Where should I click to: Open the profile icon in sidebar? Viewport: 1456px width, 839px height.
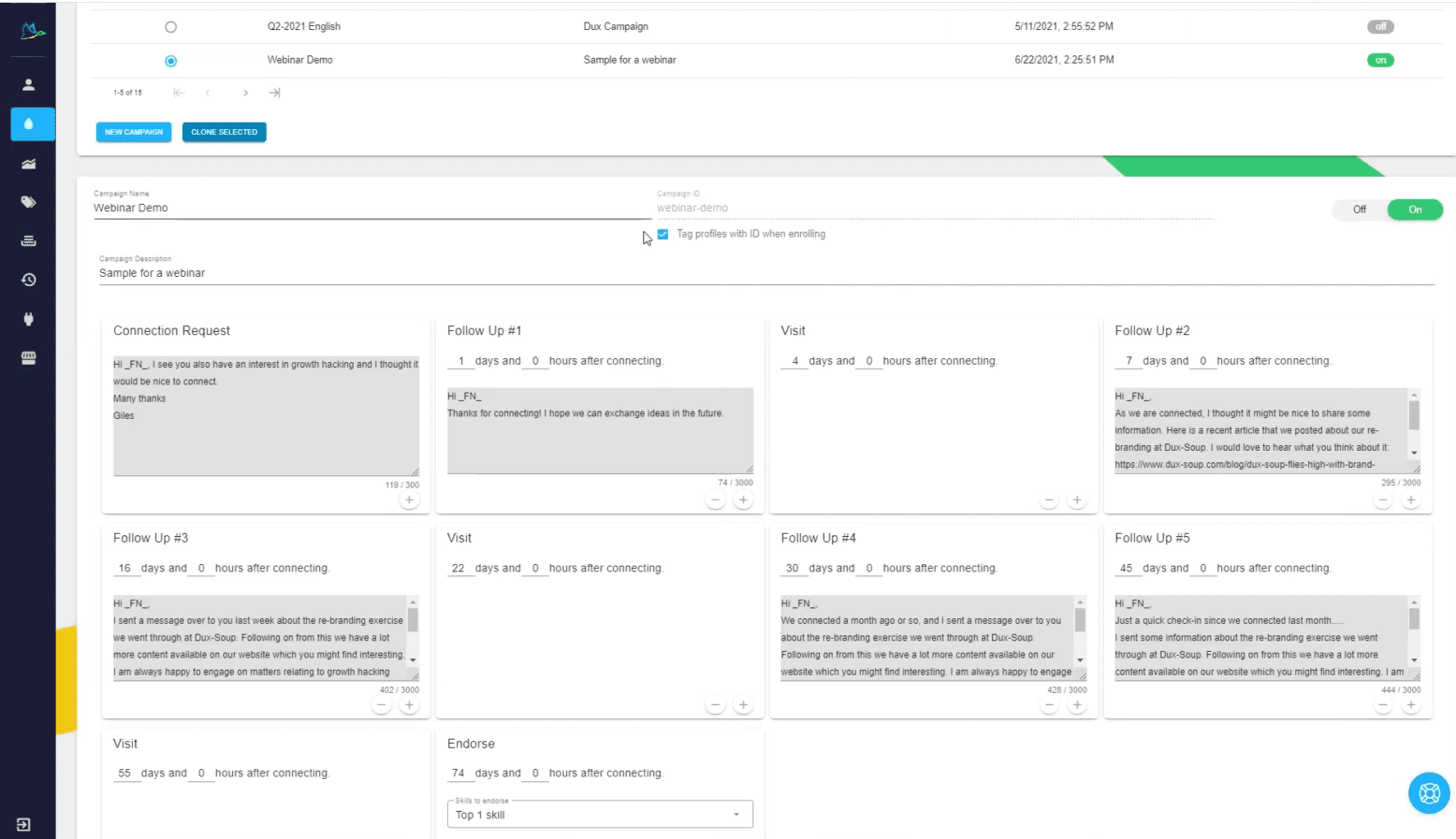28,85
